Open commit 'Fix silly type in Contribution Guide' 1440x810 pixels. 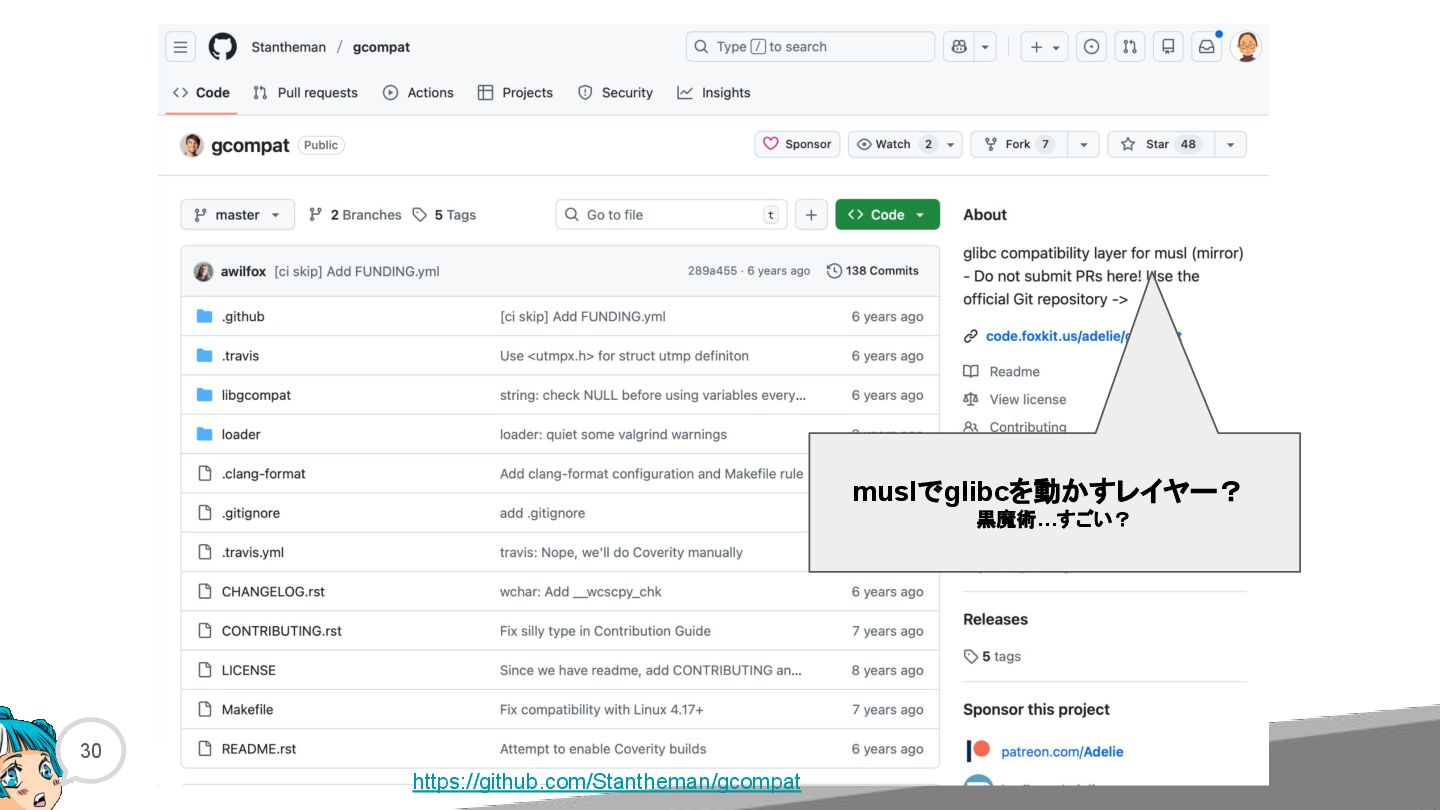click(605, 631)
